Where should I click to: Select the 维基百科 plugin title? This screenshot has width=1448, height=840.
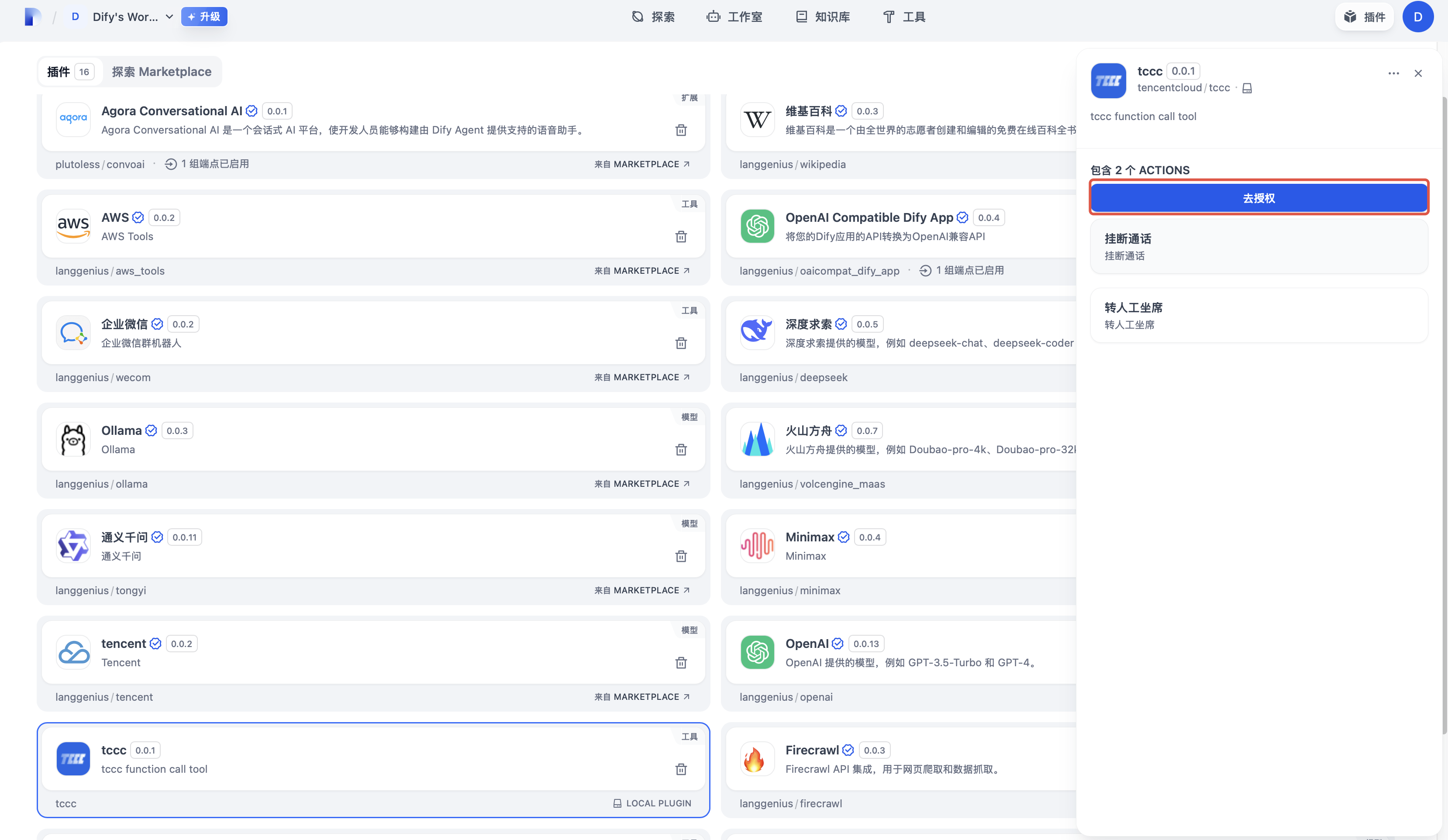coord(808,111)
